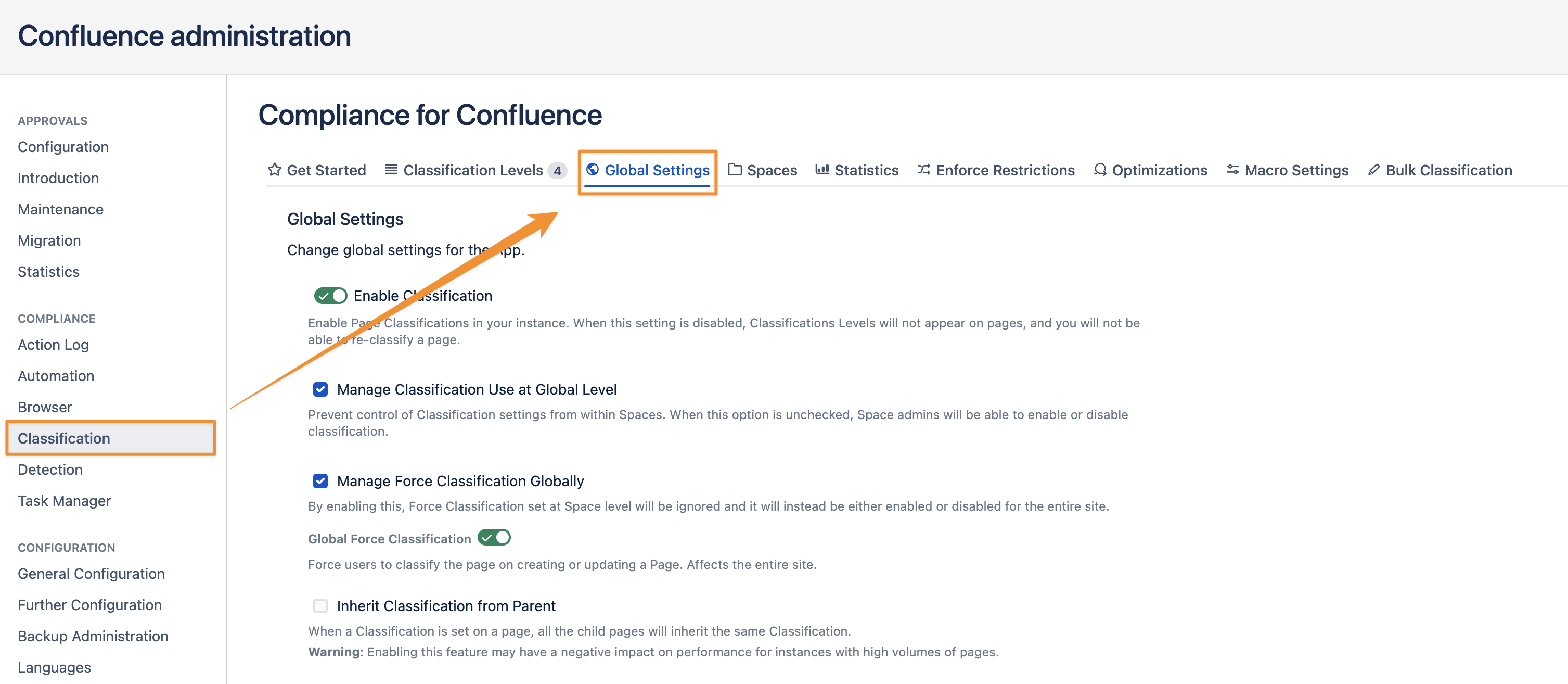This screenshot has width=1568, height=684.
Task: Turn off Global Force Classification toggle
Action: (x=494, y=538)
